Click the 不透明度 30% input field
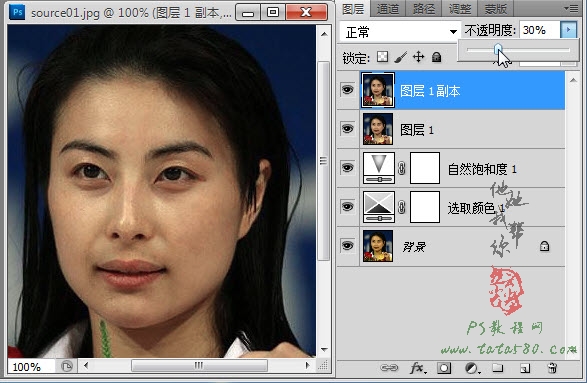Viewport: 587px width, 383px height. click(539, 30)
